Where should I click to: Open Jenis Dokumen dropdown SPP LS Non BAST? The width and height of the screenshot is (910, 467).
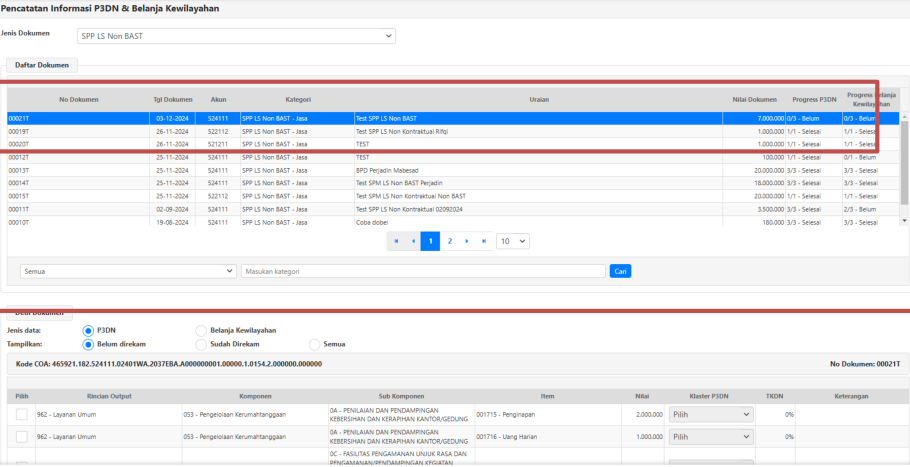click(x=236, y=36)
